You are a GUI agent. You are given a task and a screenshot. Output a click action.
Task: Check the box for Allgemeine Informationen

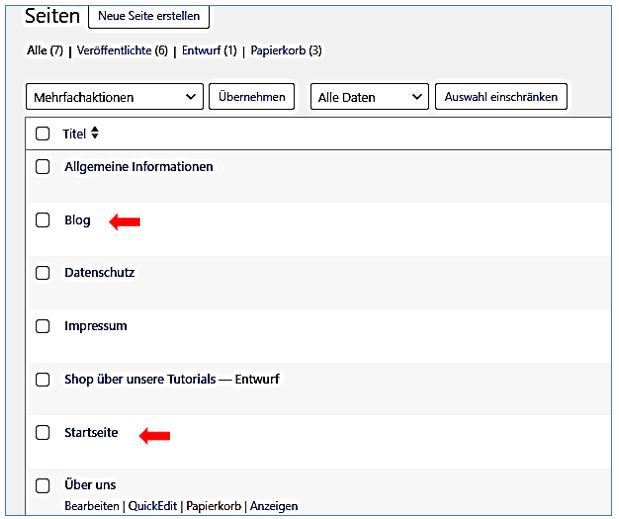pos(42,167)
